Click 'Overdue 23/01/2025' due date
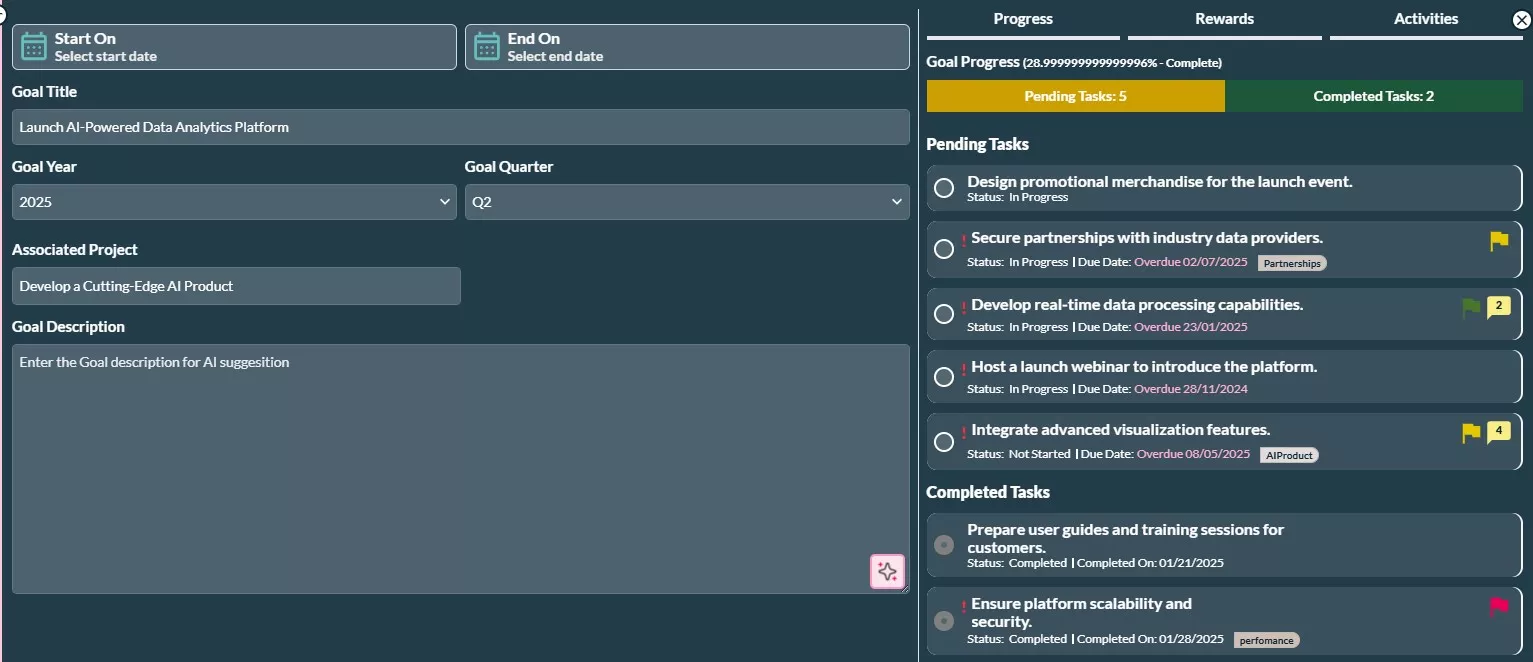Image resolution: width=1533 pixels, height=662 pixels. (x=1191, y=327)
